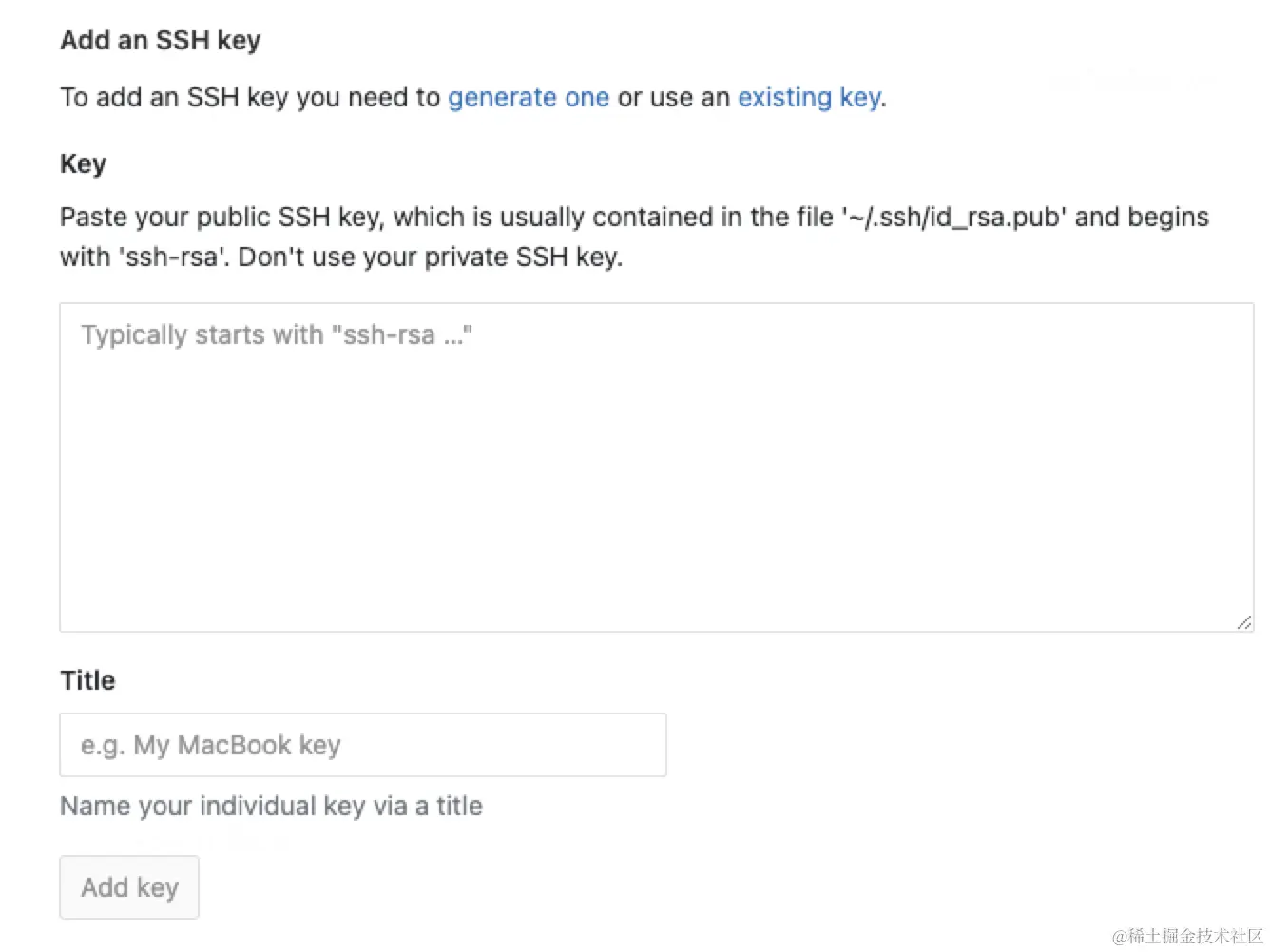Open the "generate one" link
Screen dimensions: 1270x952
click(528, 98)
